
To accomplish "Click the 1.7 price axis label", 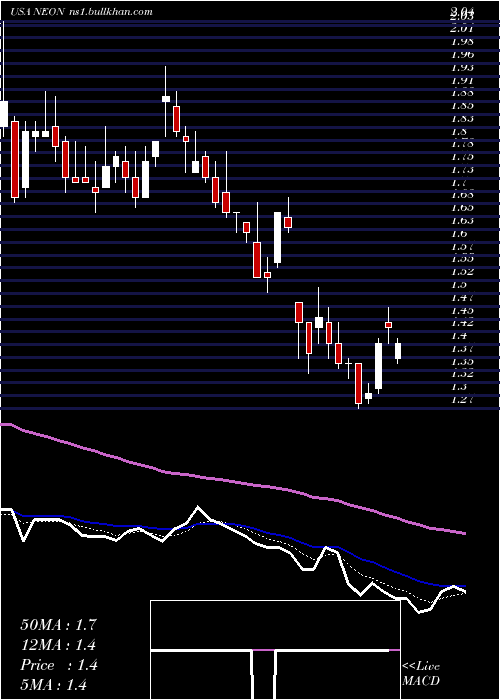I will pos(459,182).
